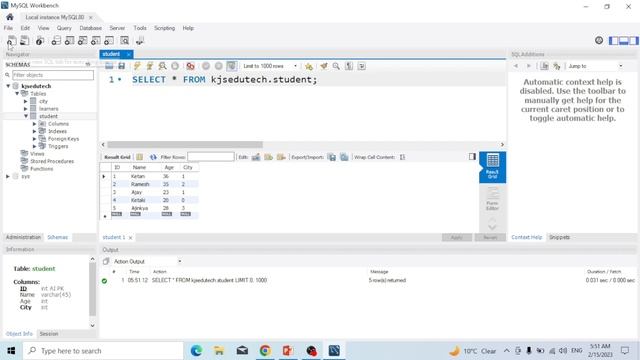Image resolution: width=640 pixels, height=360 pixels.
Task: Switch to the Administration tab
Action: point(23,237)
